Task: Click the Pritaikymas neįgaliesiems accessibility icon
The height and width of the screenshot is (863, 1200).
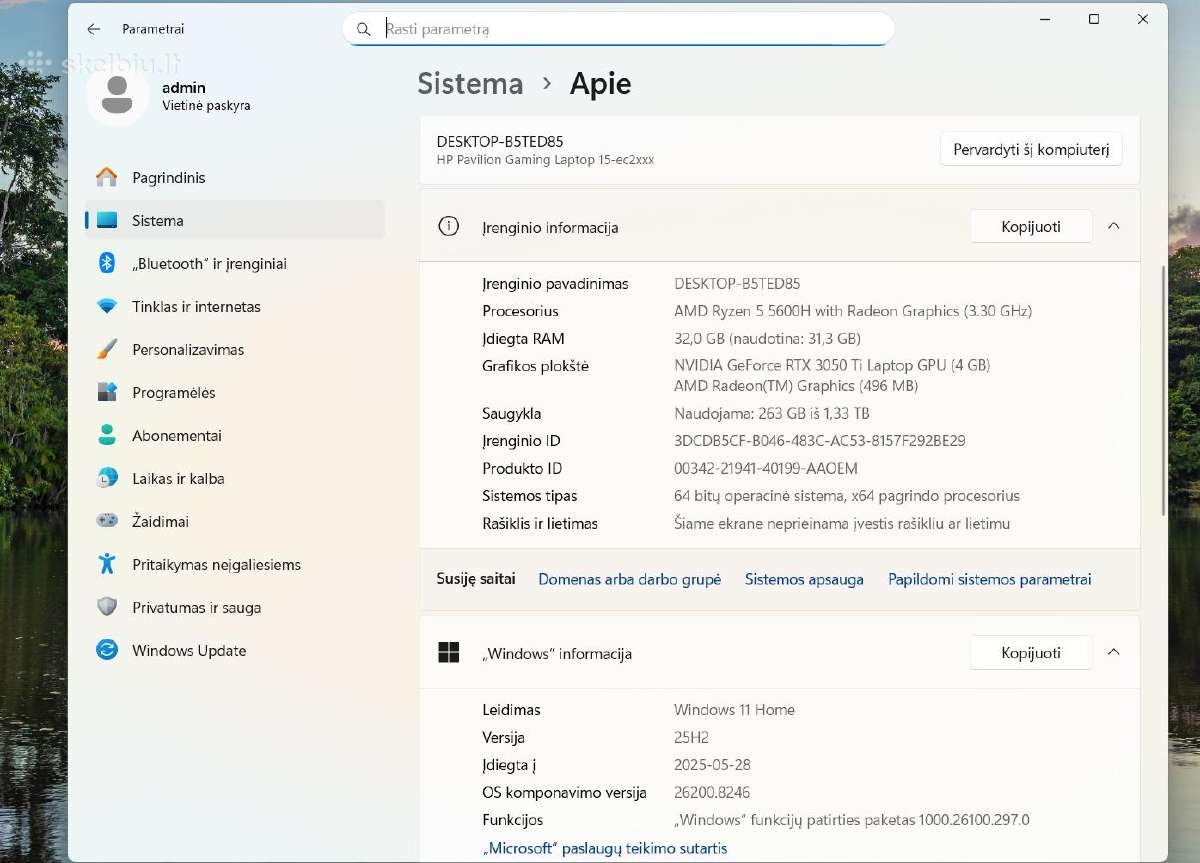Action: 107,564
